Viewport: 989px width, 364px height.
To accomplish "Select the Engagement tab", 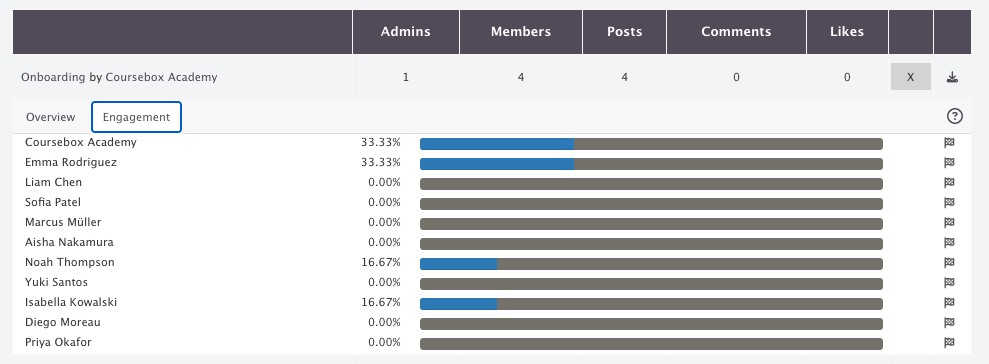I will (x=136, y=117).
